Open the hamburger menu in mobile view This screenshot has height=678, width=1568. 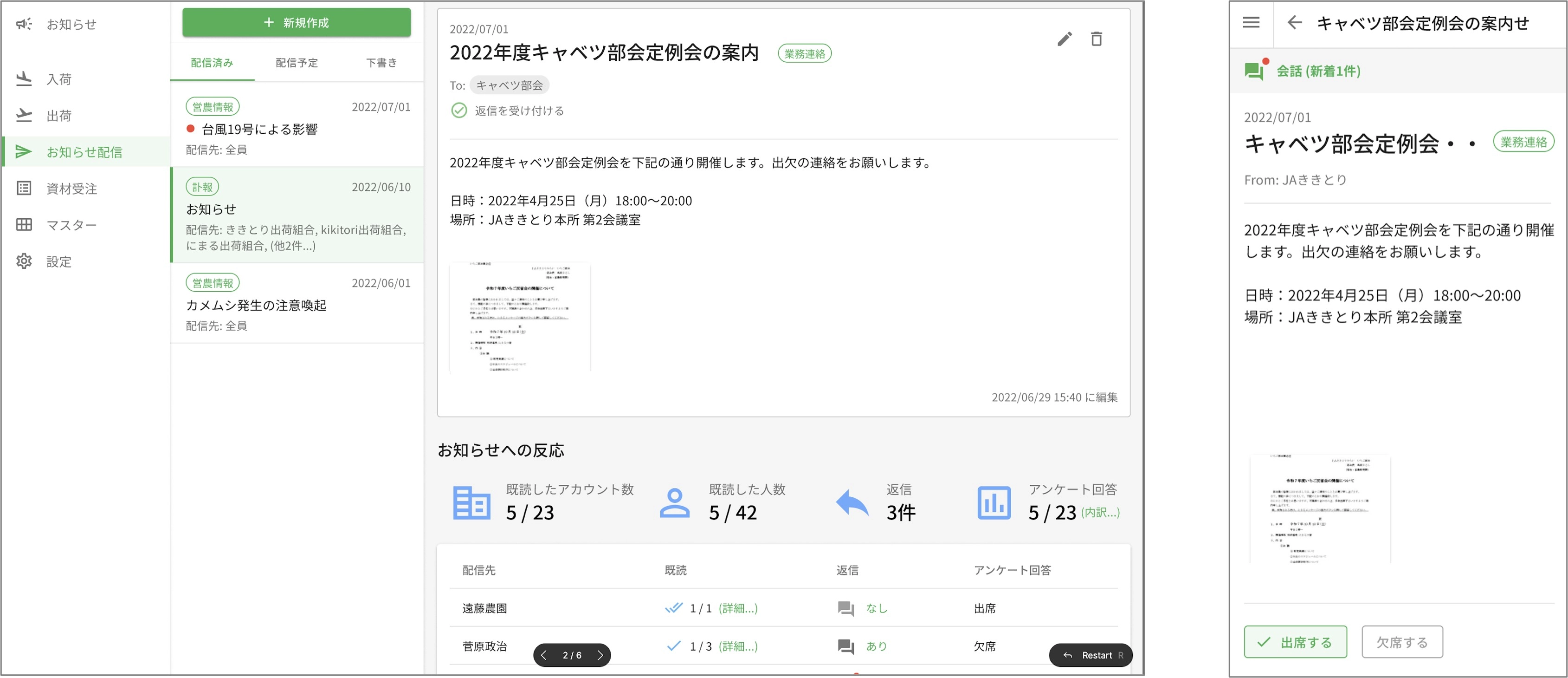pyautogui.click(x=1251, y=23)
